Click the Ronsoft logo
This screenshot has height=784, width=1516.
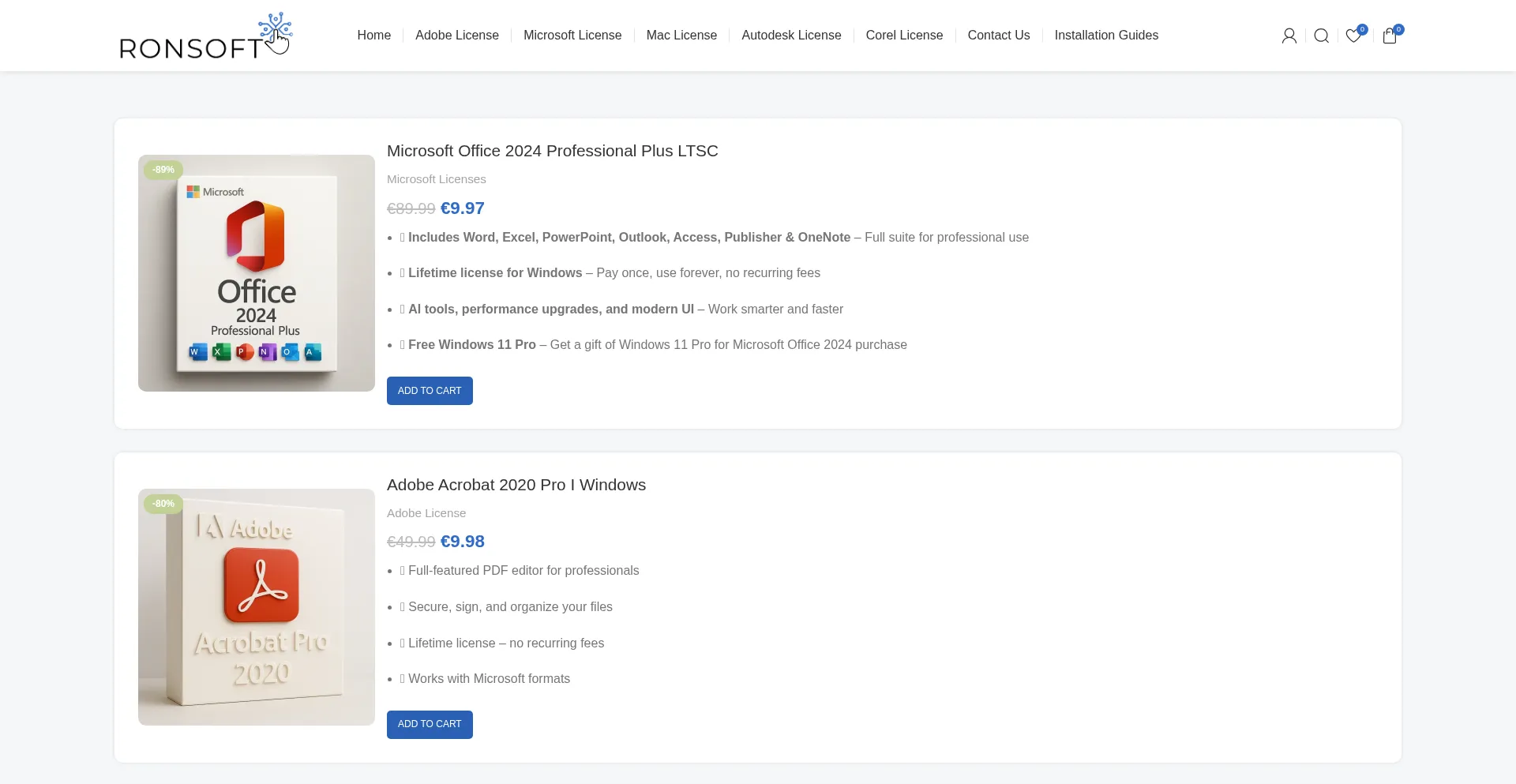pos(206,36)
